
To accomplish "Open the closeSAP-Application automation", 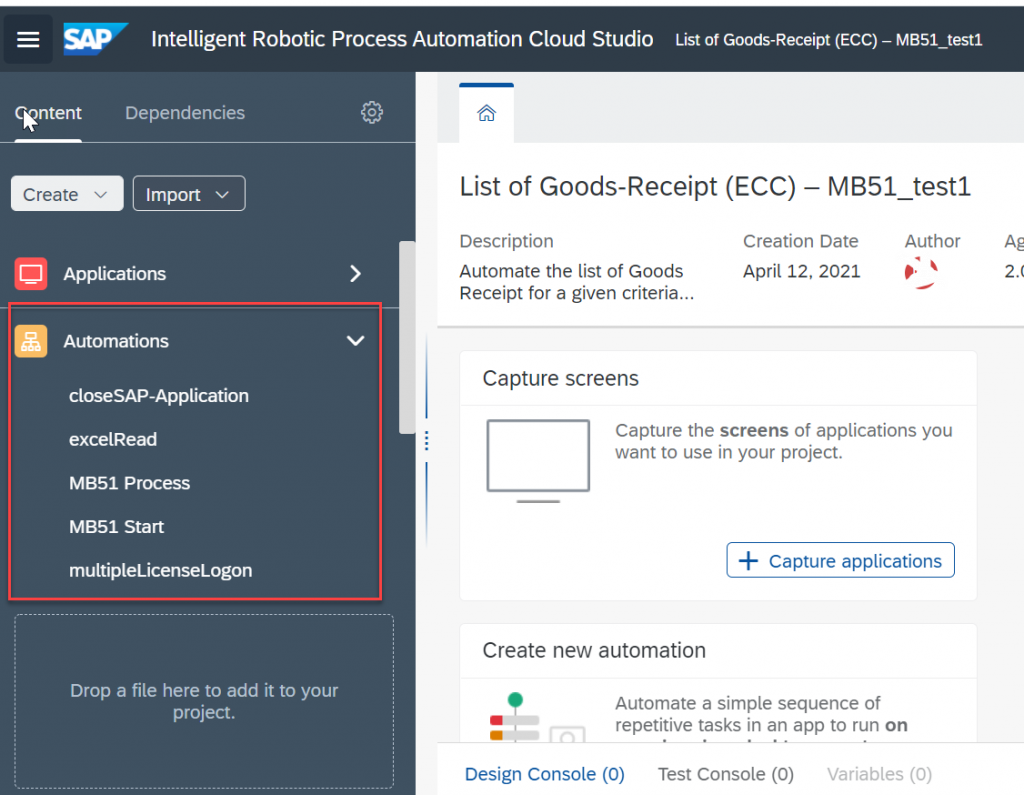I will click(x=159, y=396).
